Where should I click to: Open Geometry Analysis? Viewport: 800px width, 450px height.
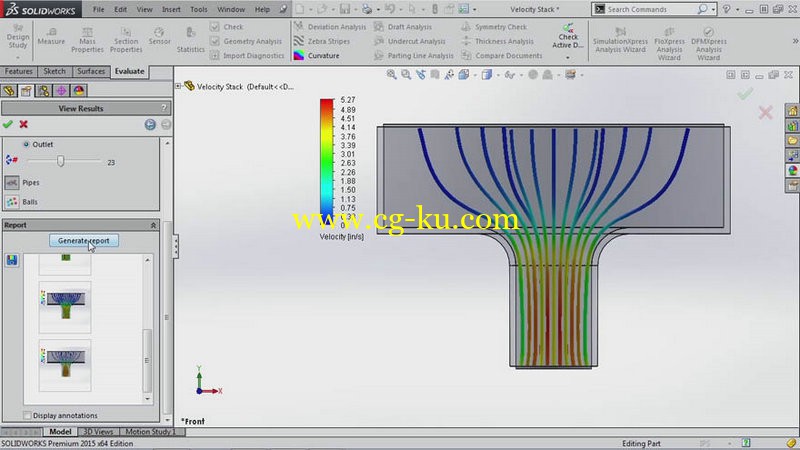coord(246,41)
